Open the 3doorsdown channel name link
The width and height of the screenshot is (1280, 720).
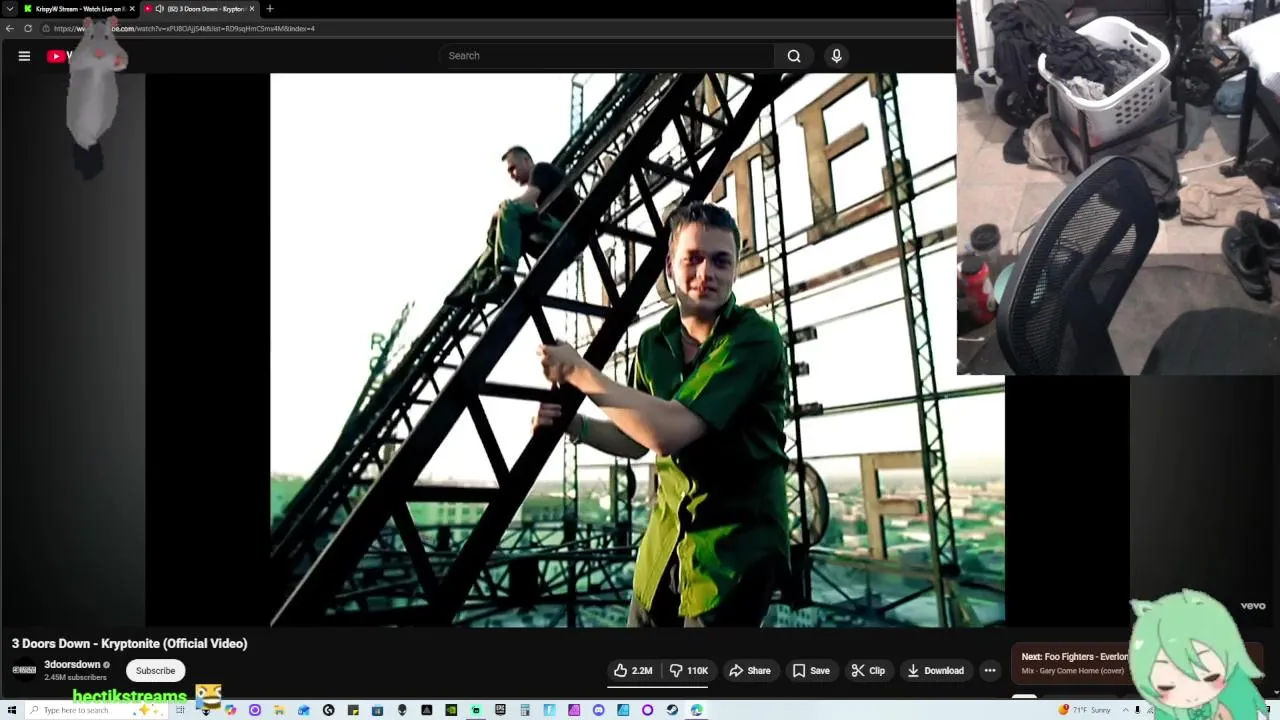[x=72, y=665]
